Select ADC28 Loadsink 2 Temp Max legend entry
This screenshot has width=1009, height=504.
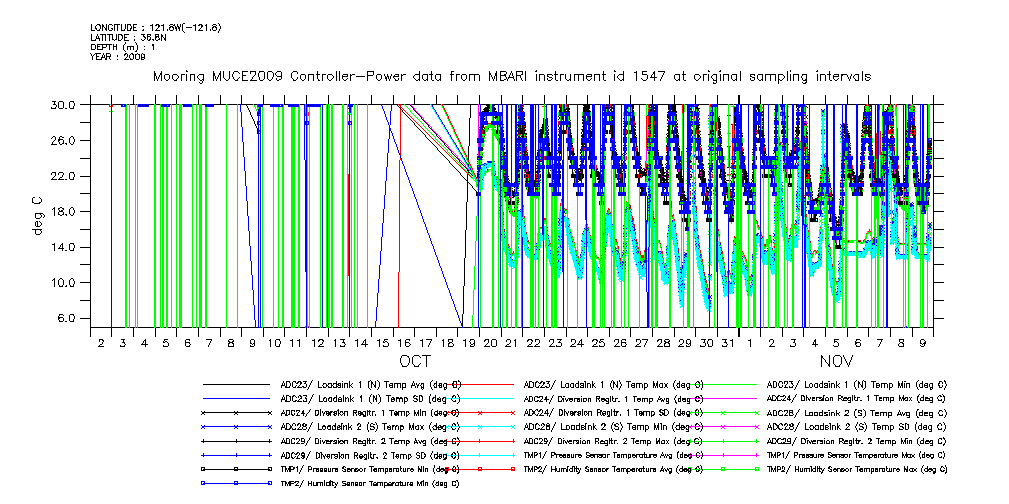click(370, 426)
